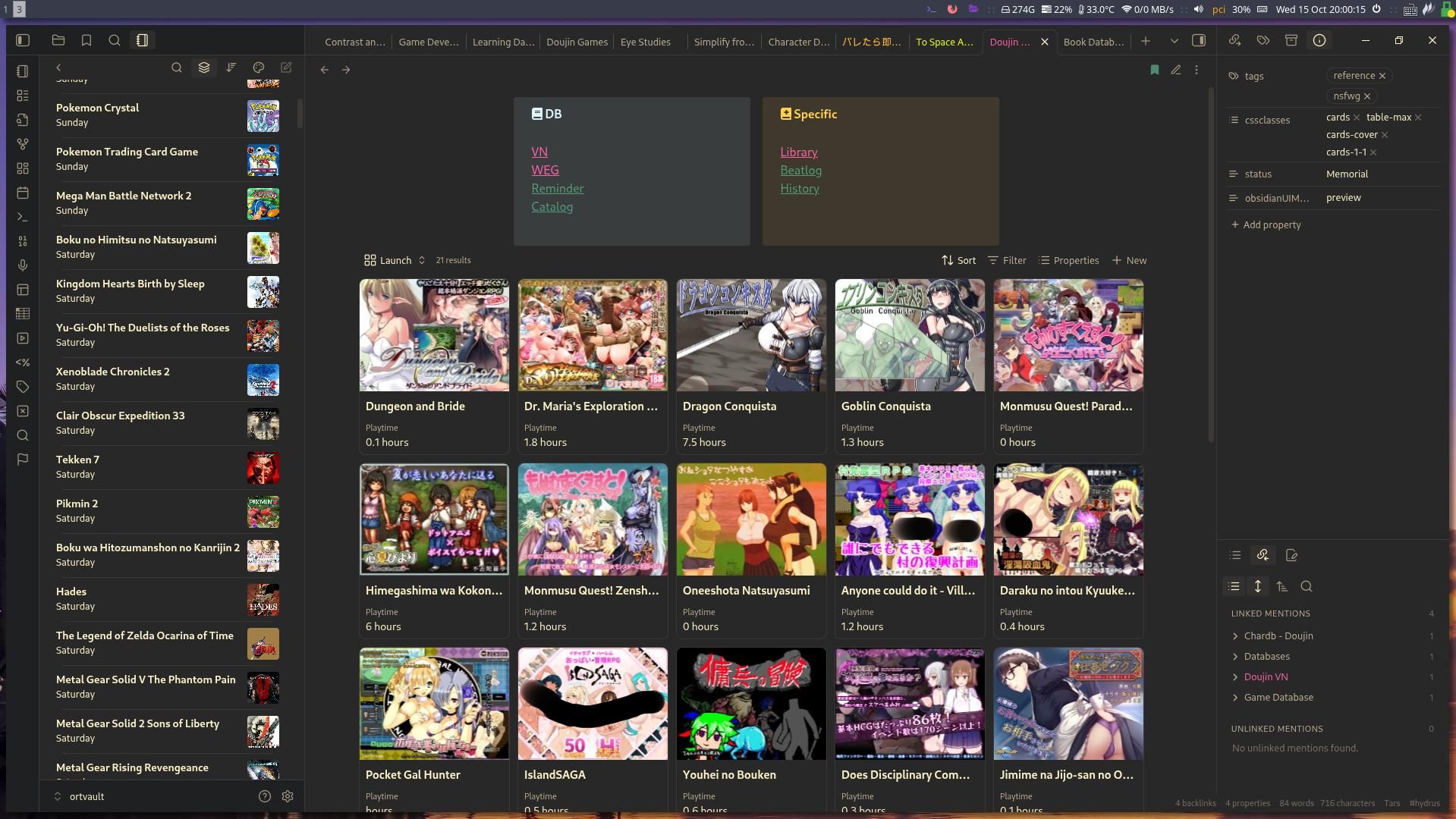Open the archive box panel icon
The width and height of the screenshot is (1456, 819).
(1291, 40)
